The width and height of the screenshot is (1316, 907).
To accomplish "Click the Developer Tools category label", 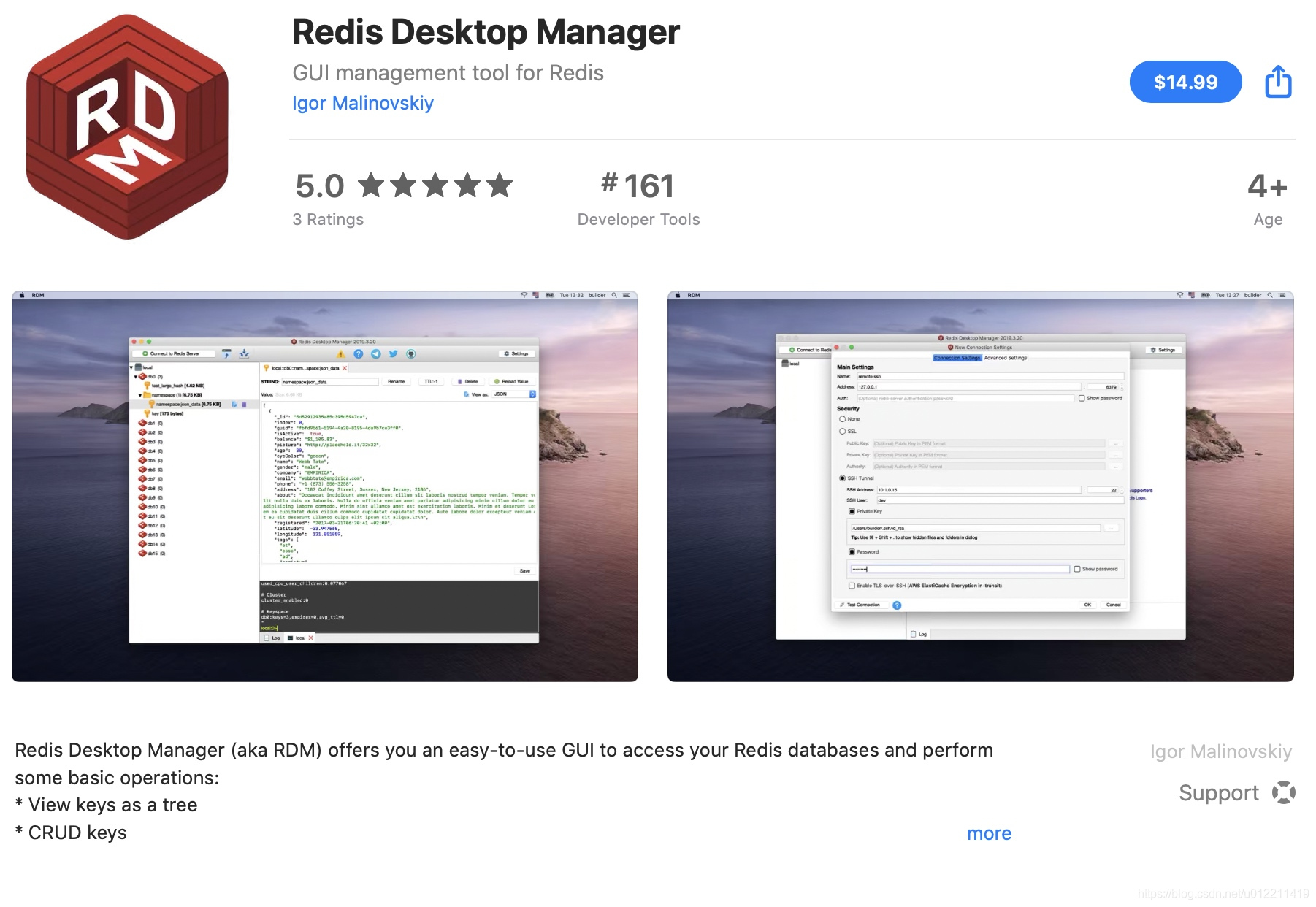I will (x=638, y=219).
